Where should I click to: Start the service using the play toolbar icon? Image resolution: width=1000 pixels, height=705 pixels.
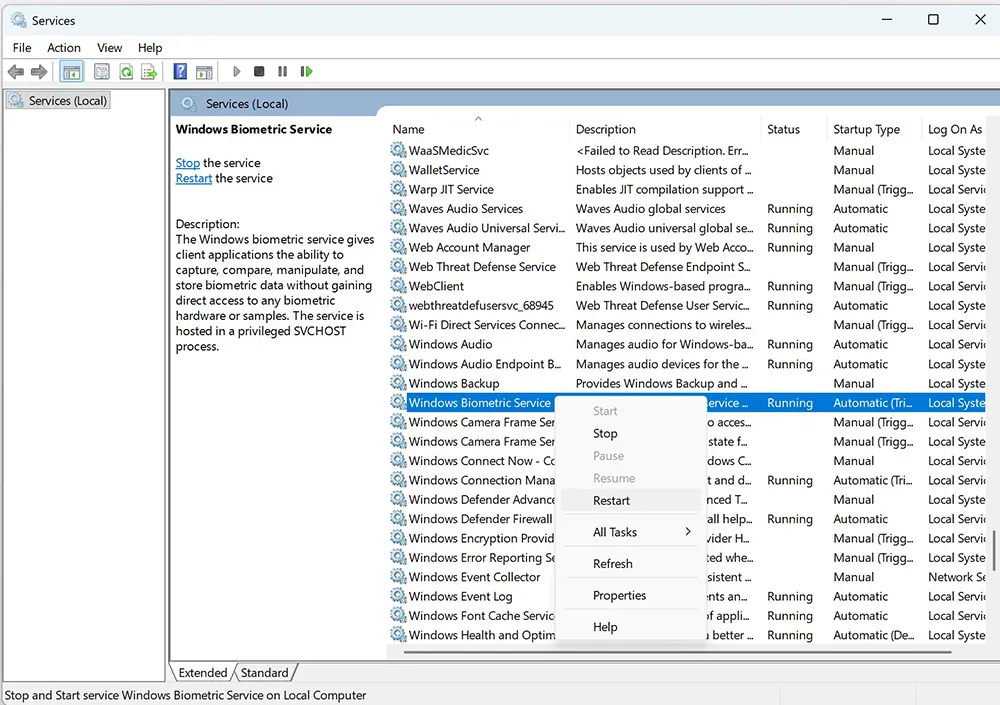pyautogui.click(x=236, y=71)
